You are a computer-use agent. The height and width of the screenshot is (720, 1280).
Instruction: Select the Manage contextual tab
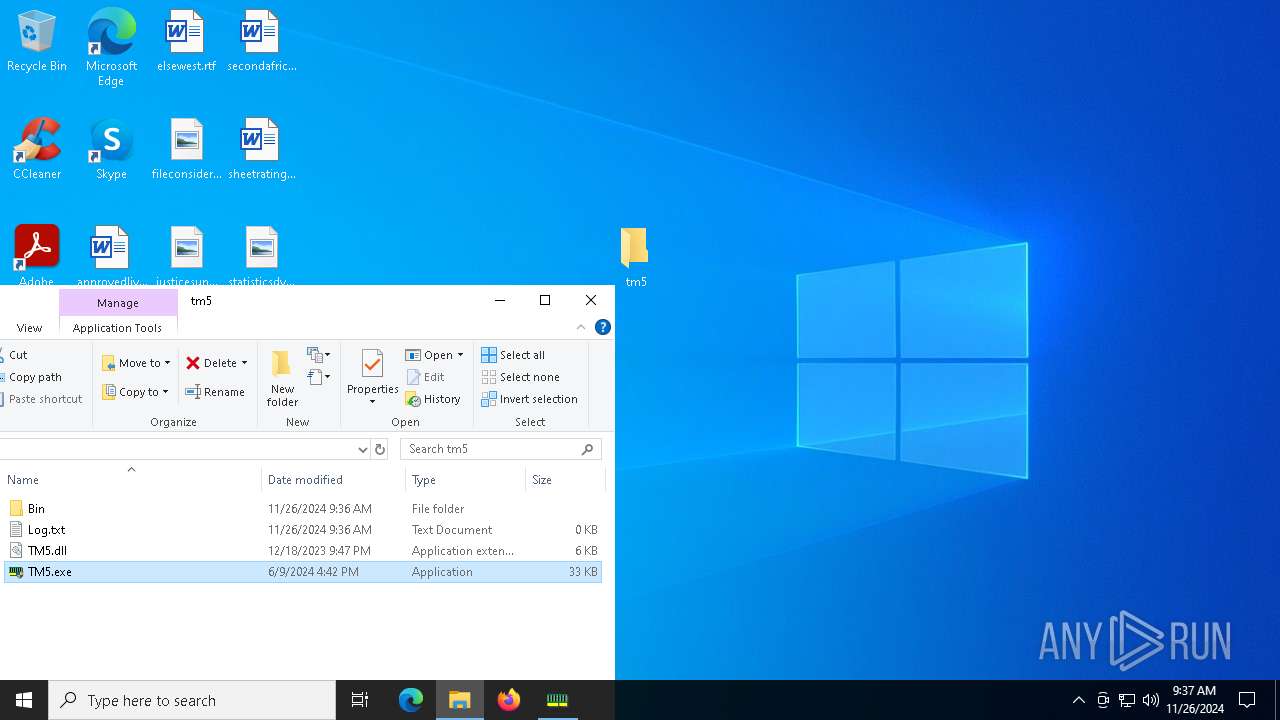tap(118, 303)
